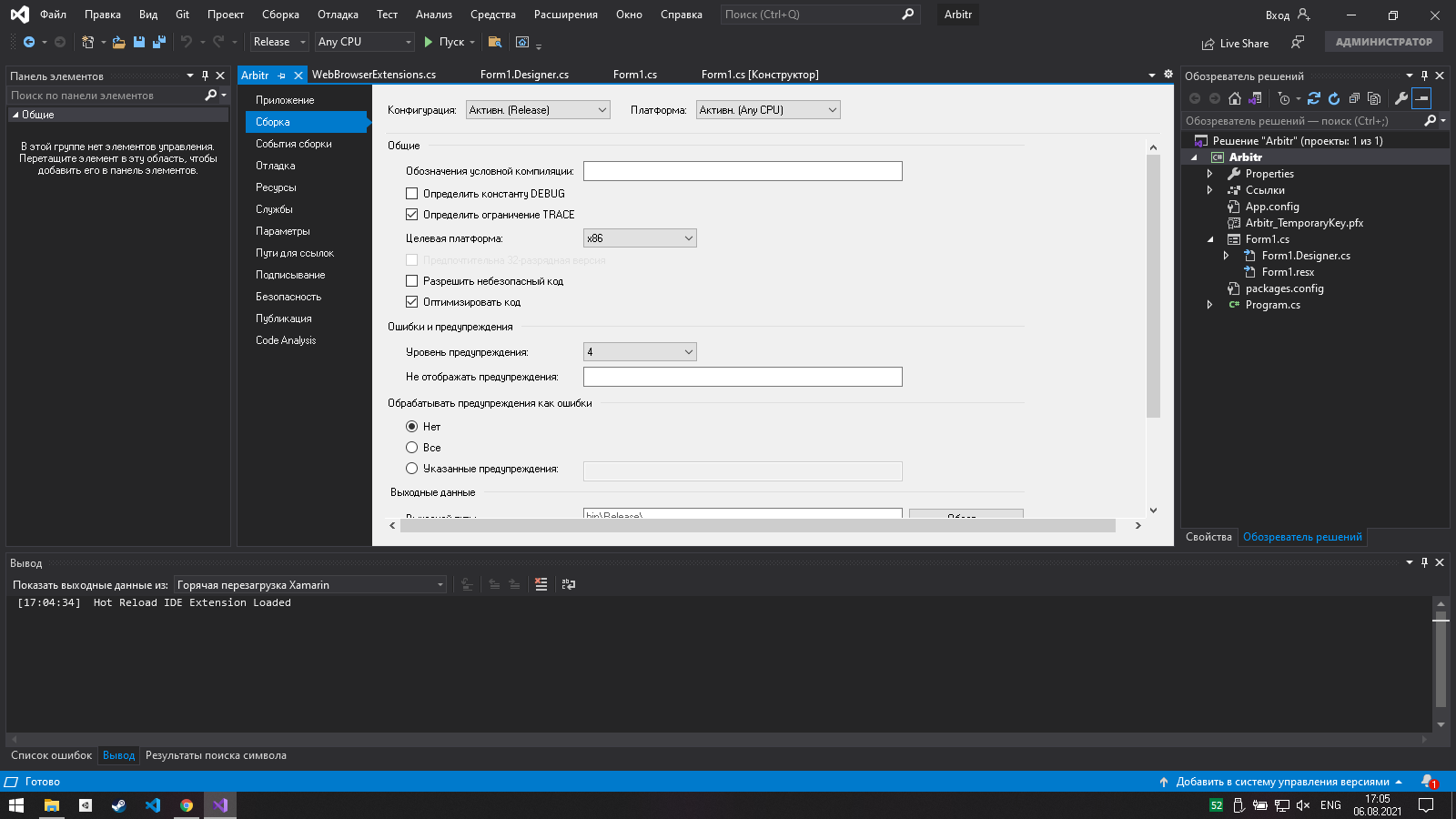Click the vertical scrollbar of the build settings
This screenshot has width=1456, height=819.
point(1153,286)
